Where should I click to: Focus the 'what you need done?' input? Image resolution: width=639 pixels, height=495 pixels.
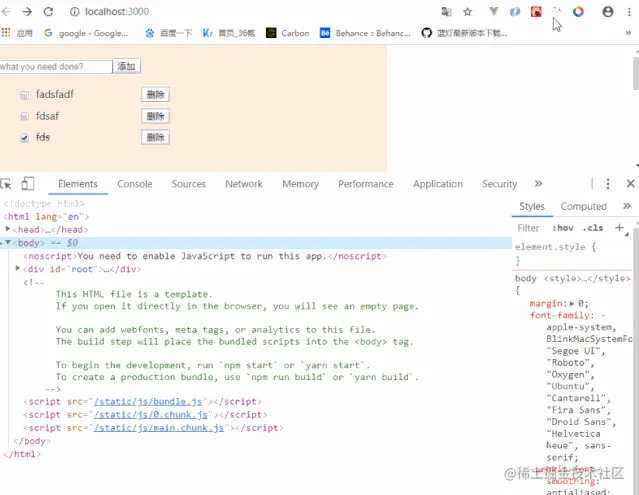(56, 66)
